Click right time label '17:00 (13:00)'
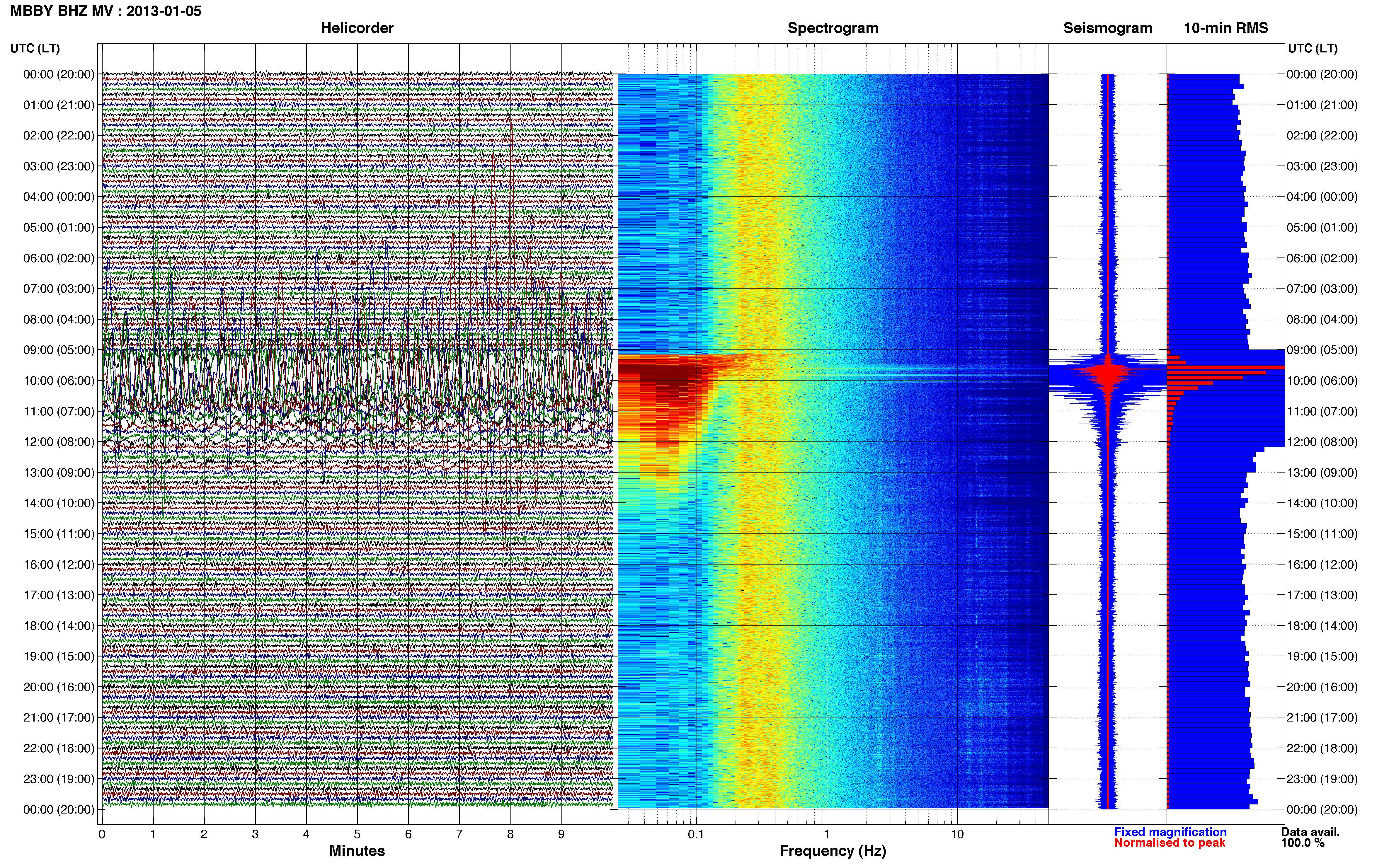This screenshot has height=868, width=1389. 1322,595
